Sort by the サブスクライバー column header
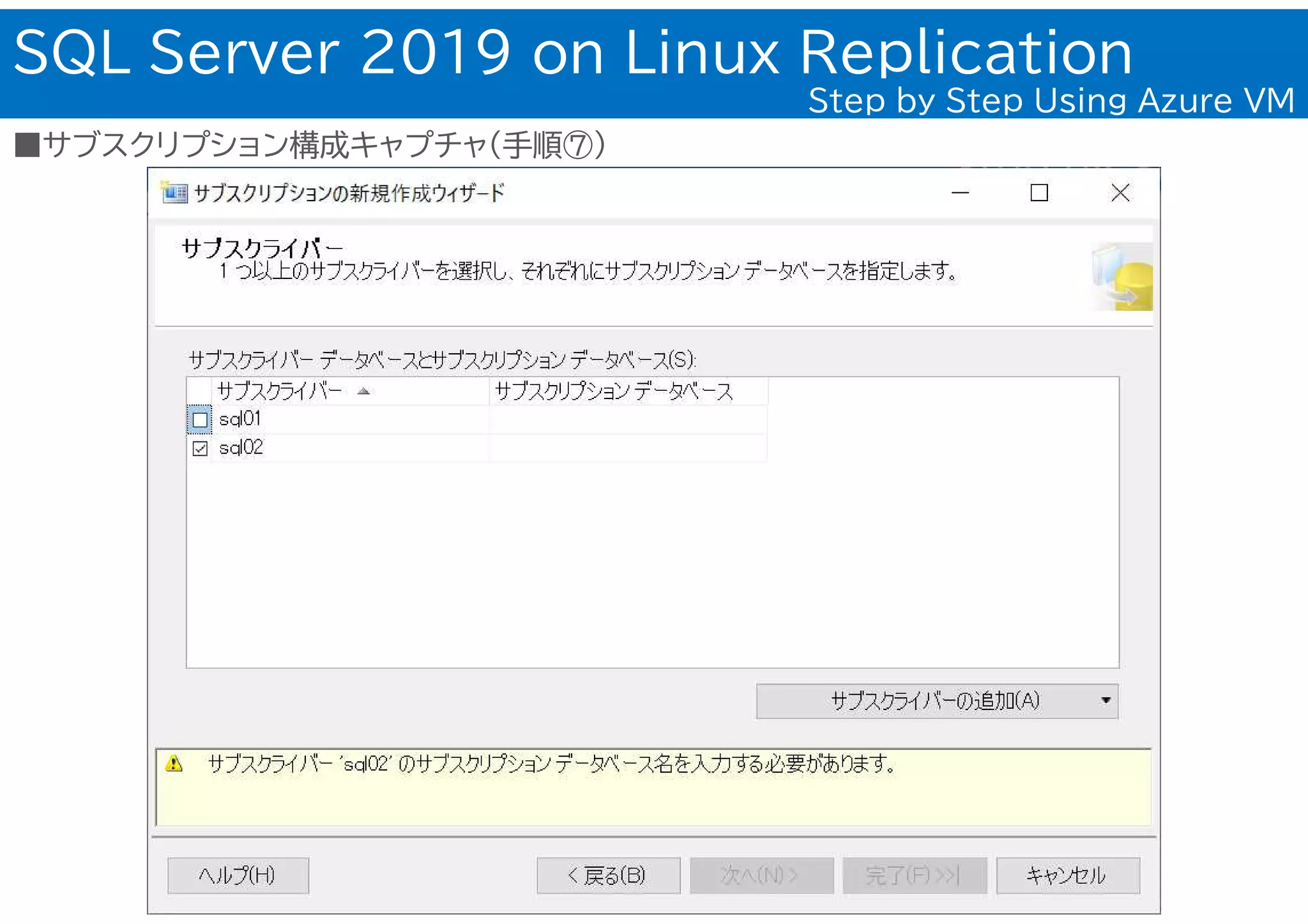The width and height of the screenshot is (1308, 924). point(350,391)
